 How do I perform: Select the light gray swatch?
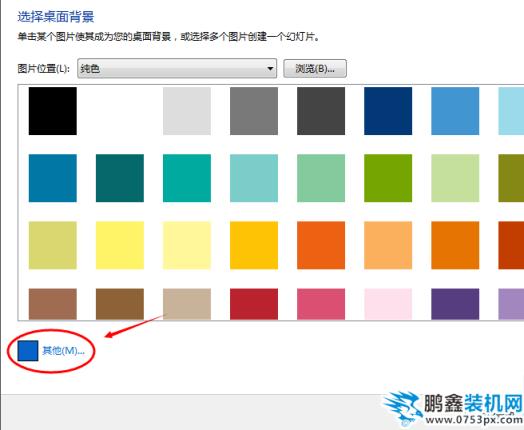[x=187, y=111]
